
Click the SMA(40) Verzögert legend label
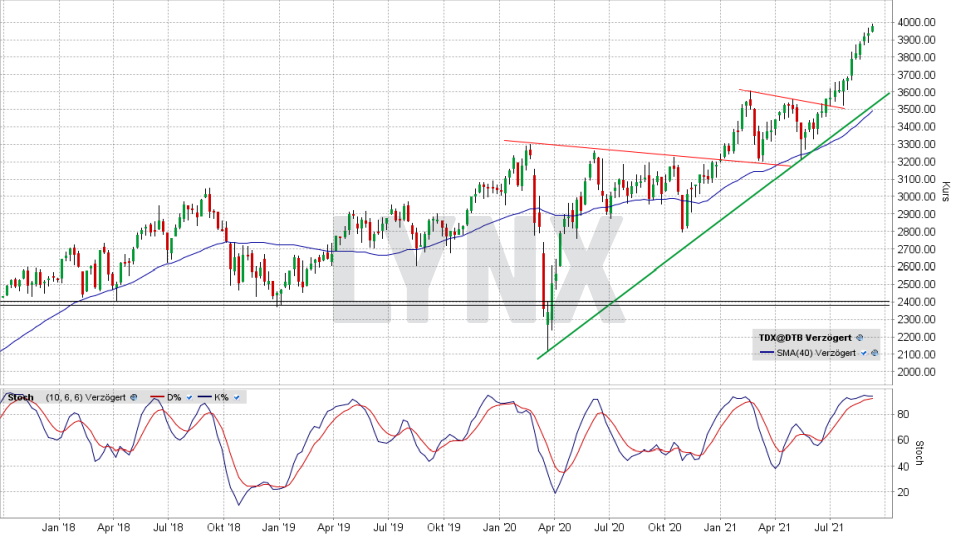(816, 353)
